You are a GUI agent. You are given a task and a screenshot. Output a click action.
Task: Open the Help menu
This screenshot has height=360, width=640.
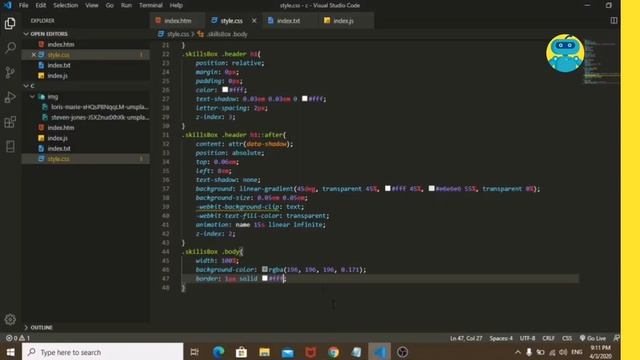click(176, 5)
